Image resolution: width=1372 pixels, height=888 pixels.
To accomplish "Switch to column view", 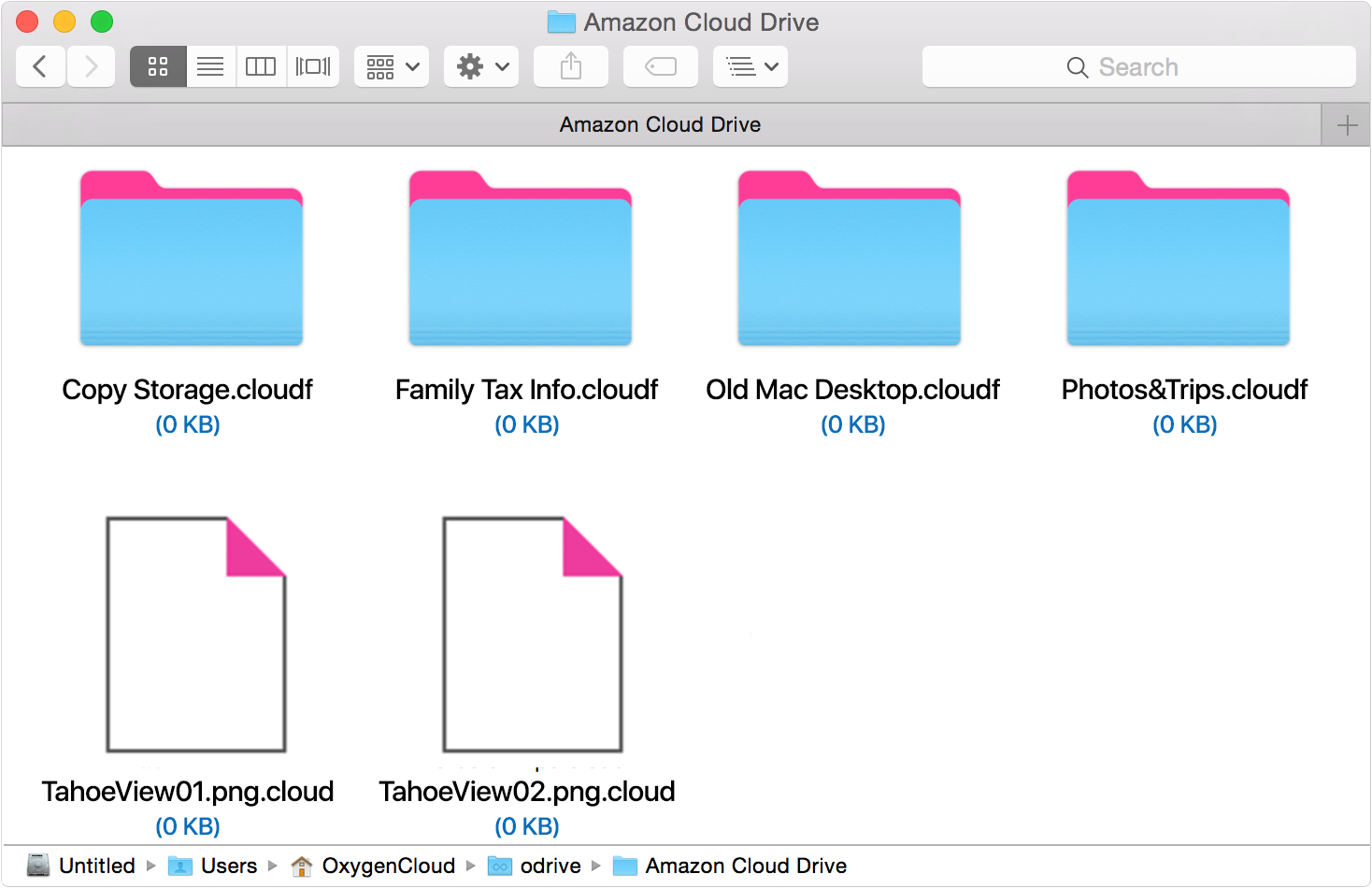I will coord(261,66).
